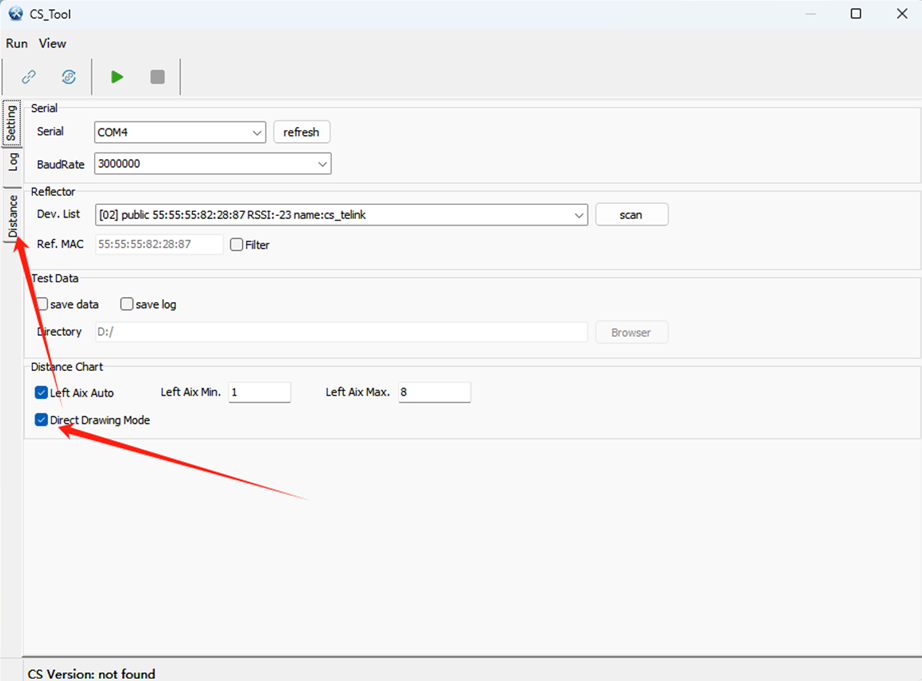Edit the Left Aix Min. value field
Image resolution: width=922 pixels, height=681 pixels.
(259, 392)
